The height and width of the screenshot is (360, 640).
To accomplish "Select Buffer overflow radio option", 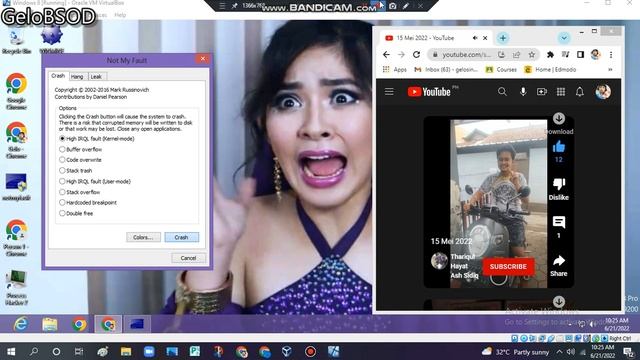I will coord(62,149).
